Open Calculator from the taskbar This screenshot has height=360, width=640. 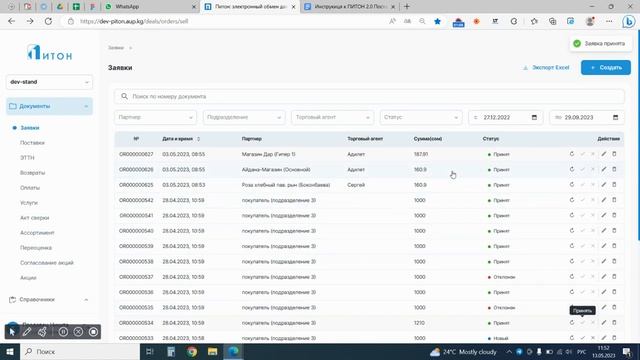(171, 351)
